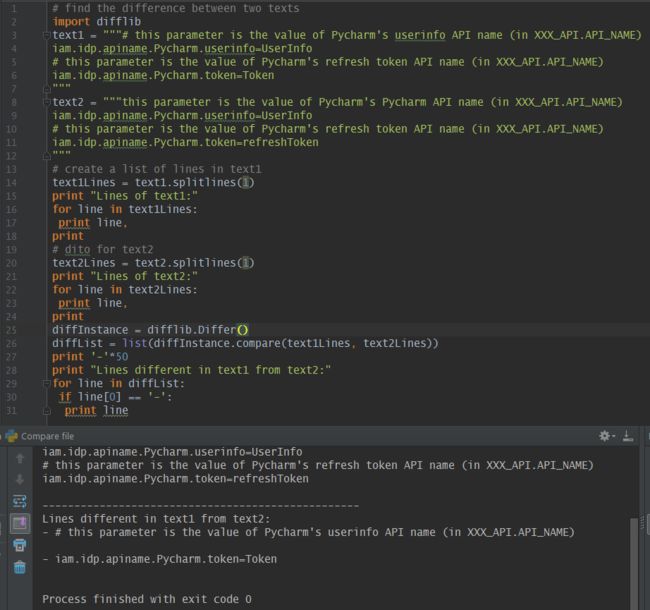Click console output 'Lines different in text1 from text2:'
Viewport: 650px width, 610px height.
click(x=156, y=519)
